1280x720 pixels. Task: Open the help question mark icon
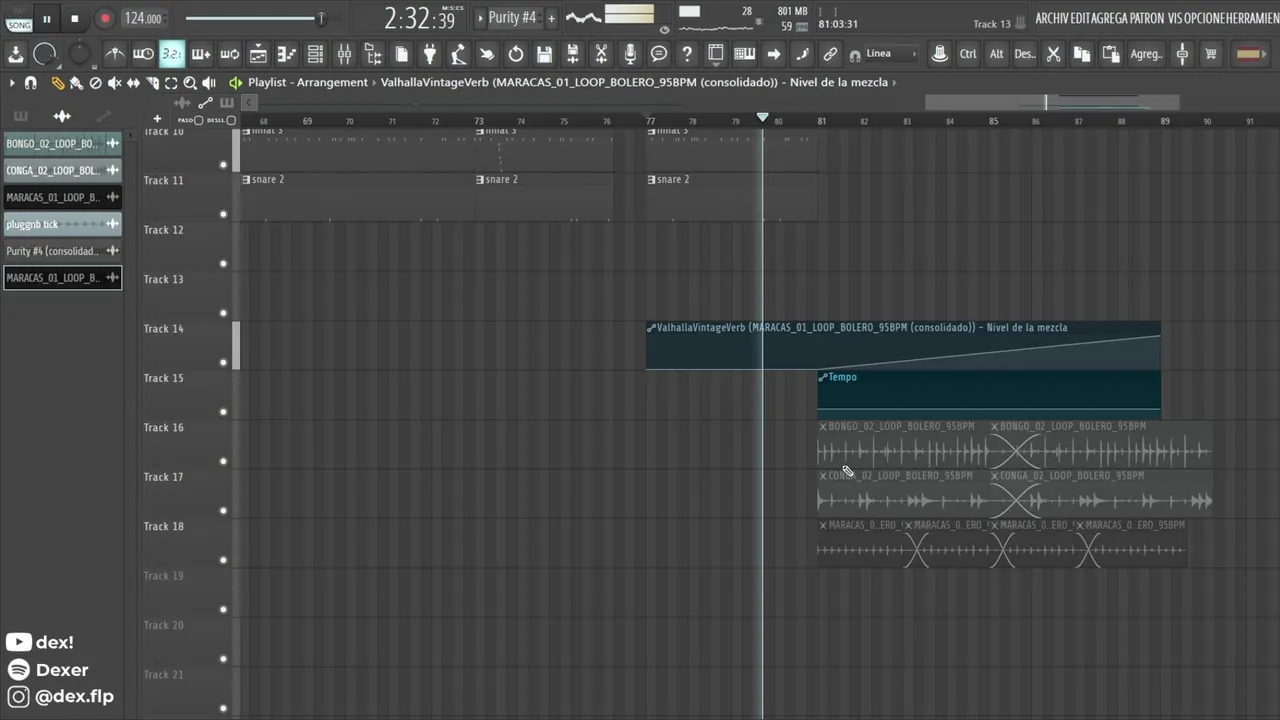coord(687,54)
